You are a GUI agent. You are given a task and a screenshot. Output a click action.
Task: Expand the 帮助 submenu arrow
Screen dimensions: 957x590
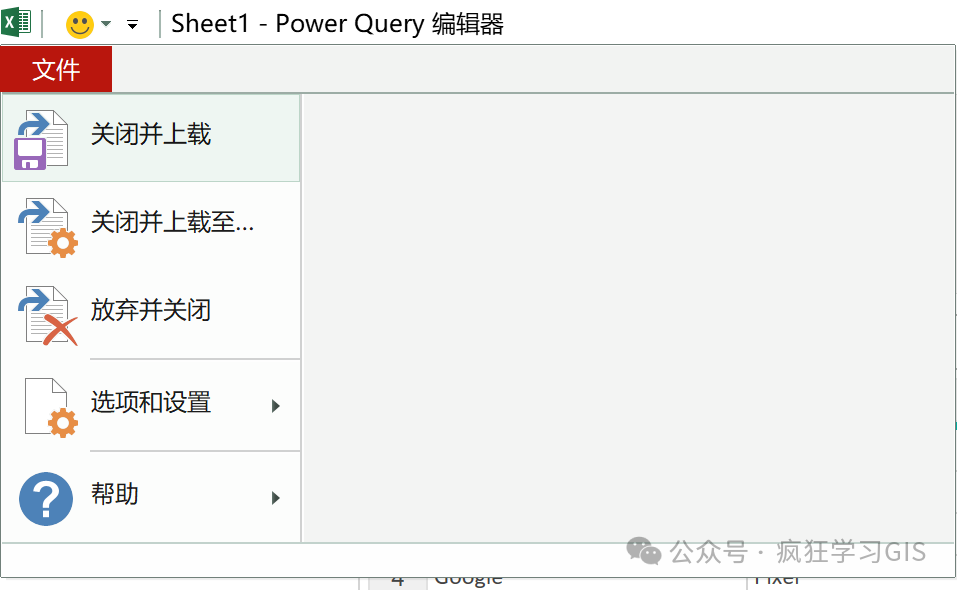pos(276,498)
